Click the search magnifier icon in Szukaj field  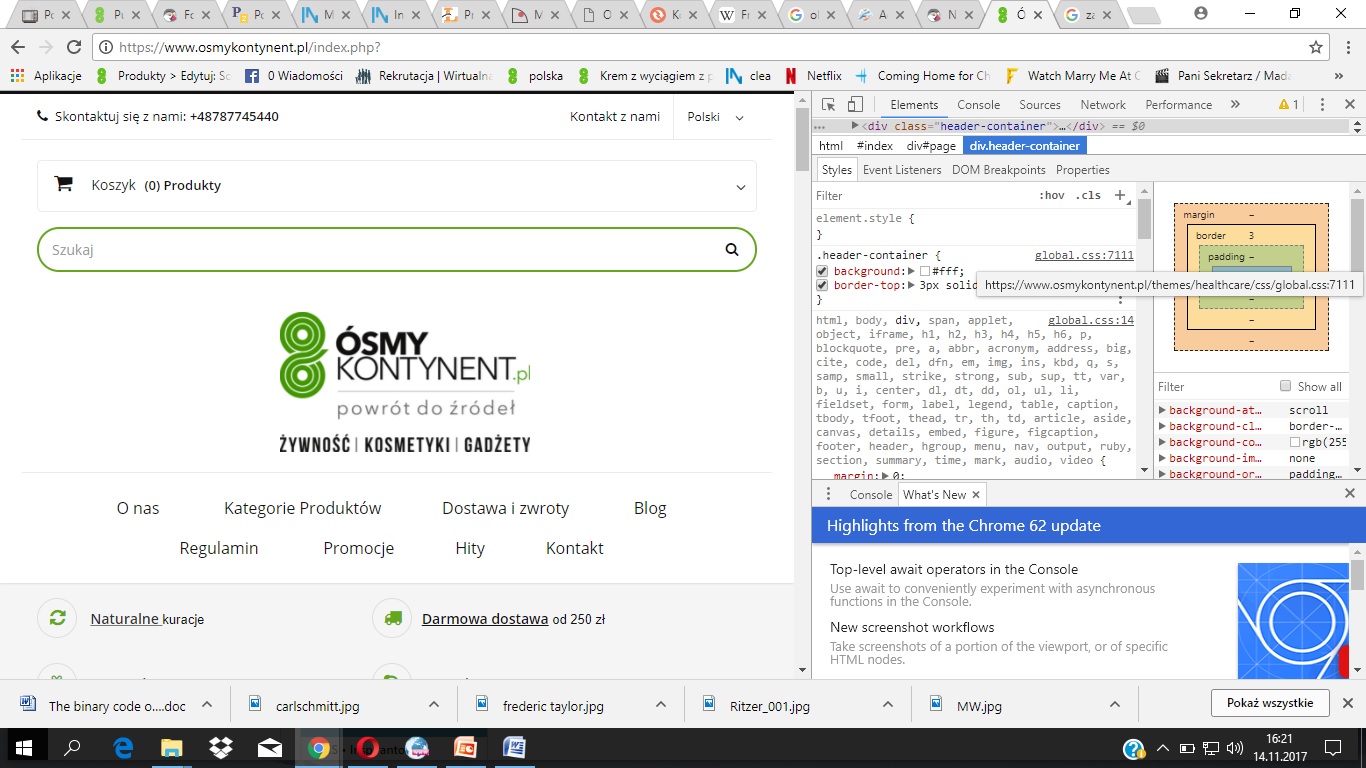[732, 250]
